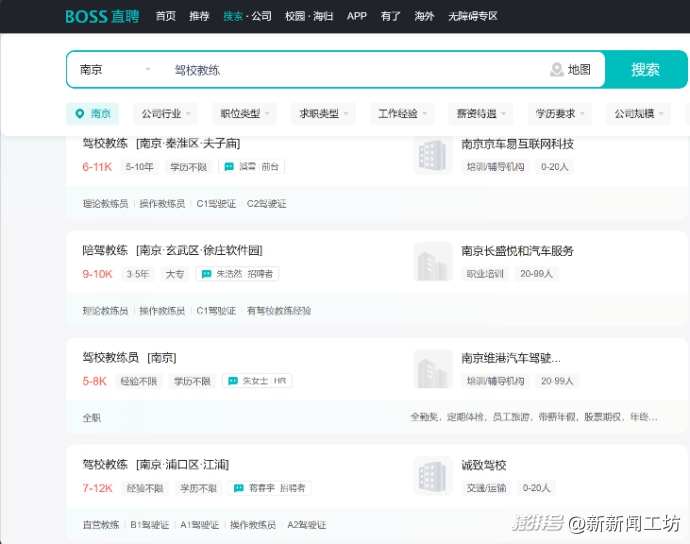Open 校园·海归 navigation item
The height and width of the screenshot is (544, 690).
[309, 16]
